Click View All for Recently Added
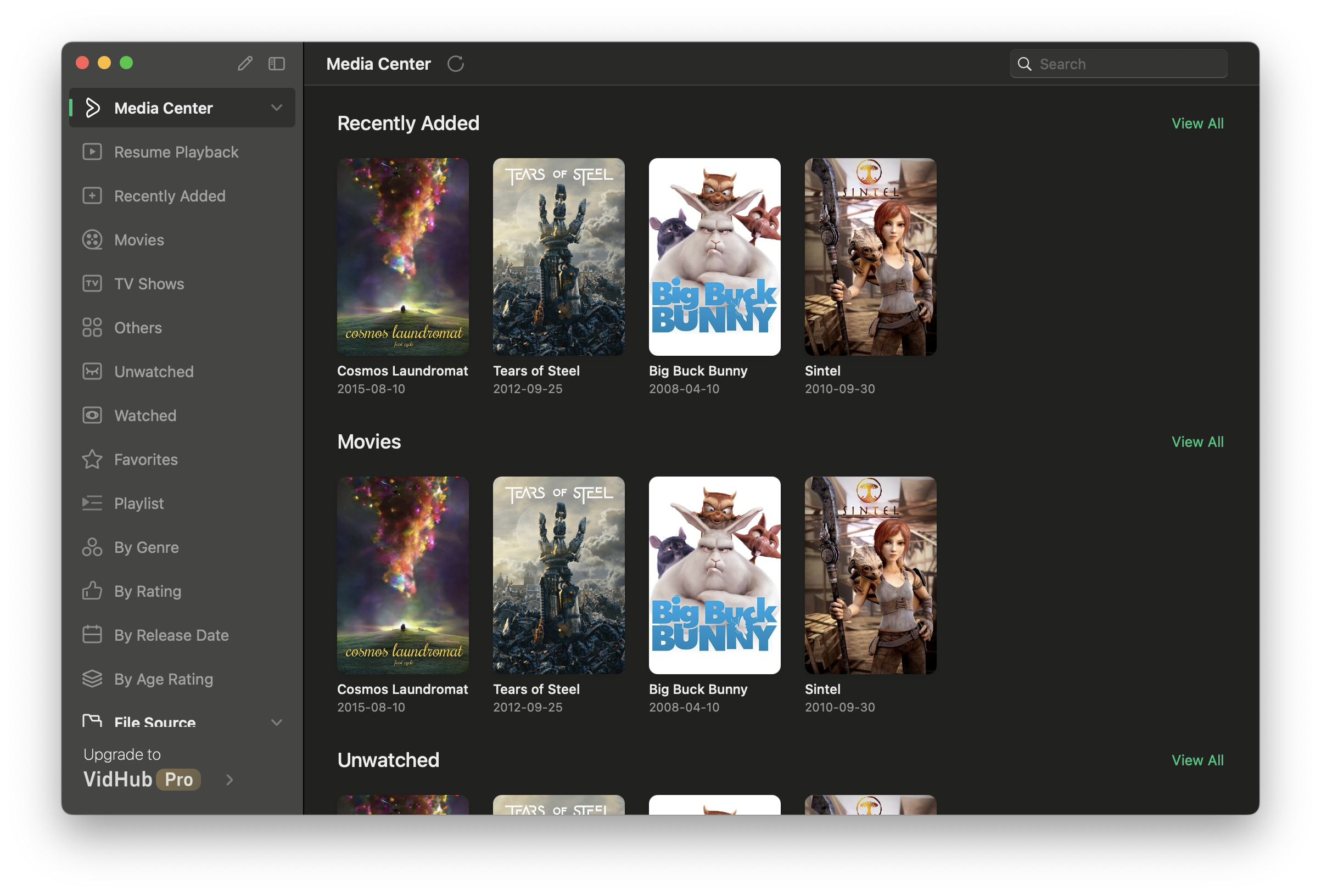 click(x=1197, y=123)
